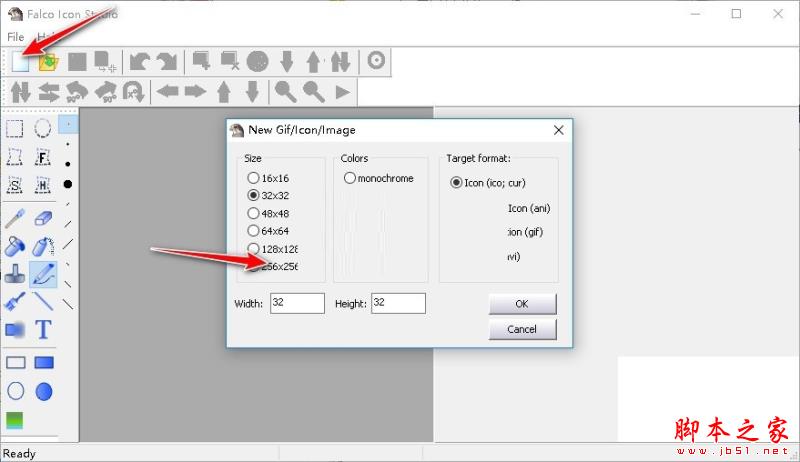Select the Ellipse selection tool
The height and width of the screenshot is (462, 800).
click(x=42, y=128)
